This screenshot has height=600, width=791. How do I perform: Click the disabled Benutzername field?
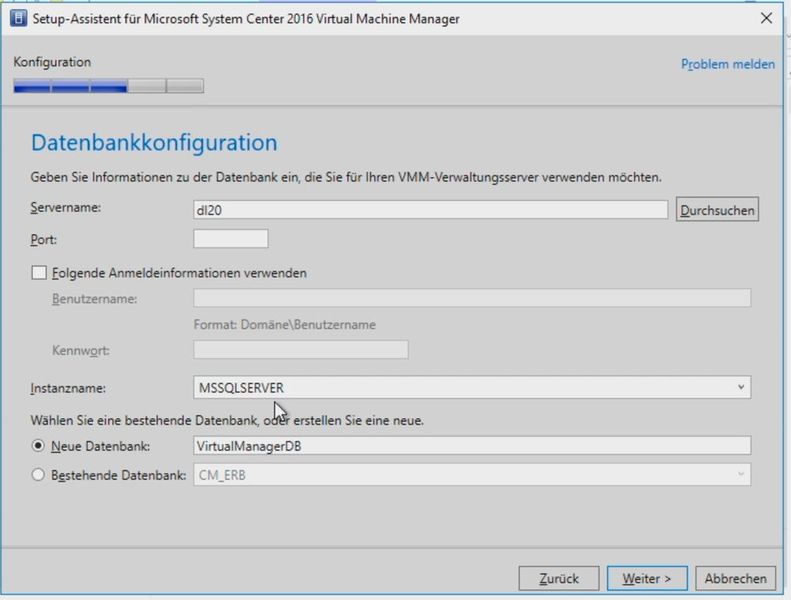coord(472,298)
